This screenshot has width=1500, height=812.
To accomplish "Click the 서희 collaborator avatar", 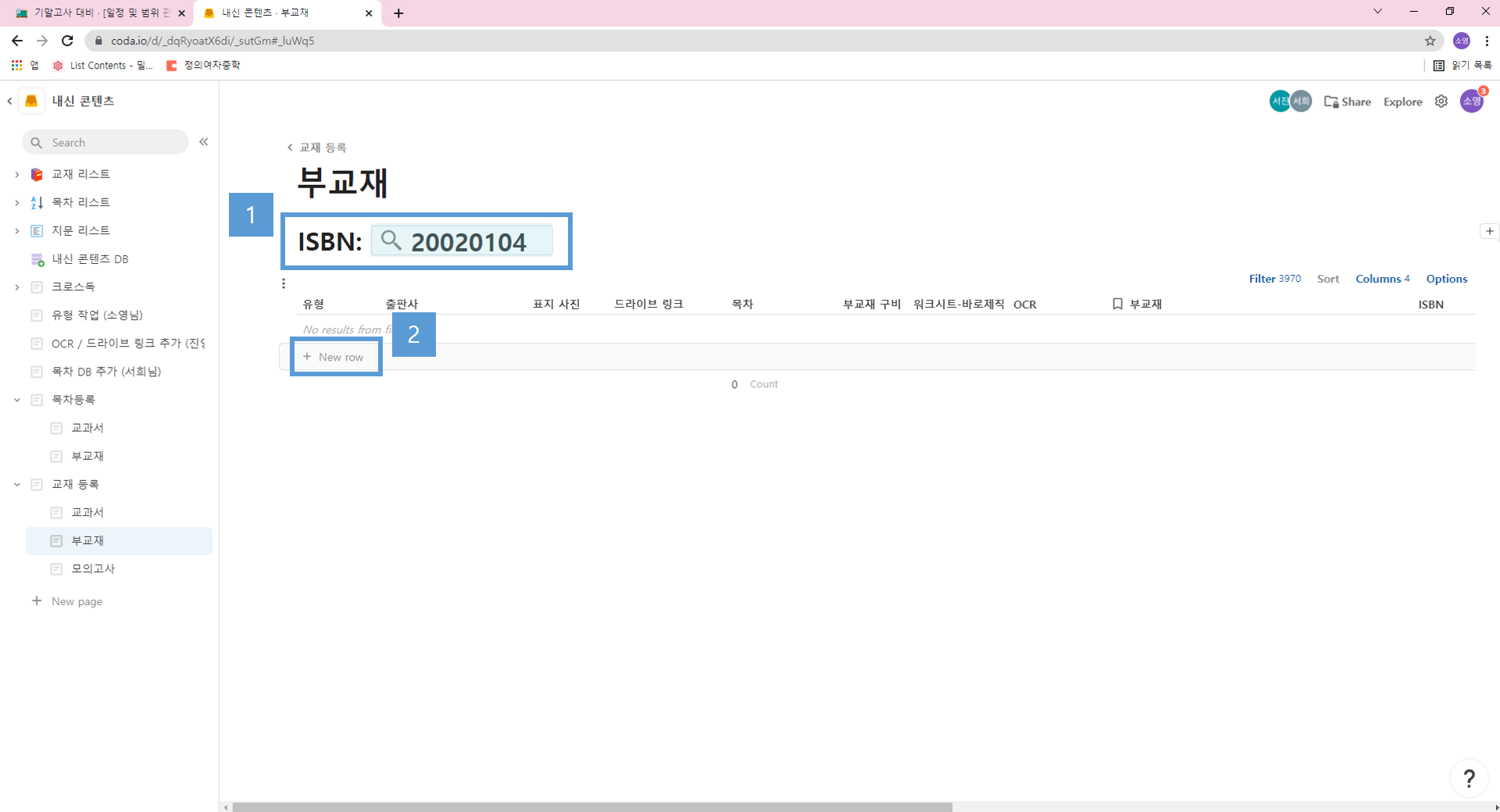I will pos(1301,101).
